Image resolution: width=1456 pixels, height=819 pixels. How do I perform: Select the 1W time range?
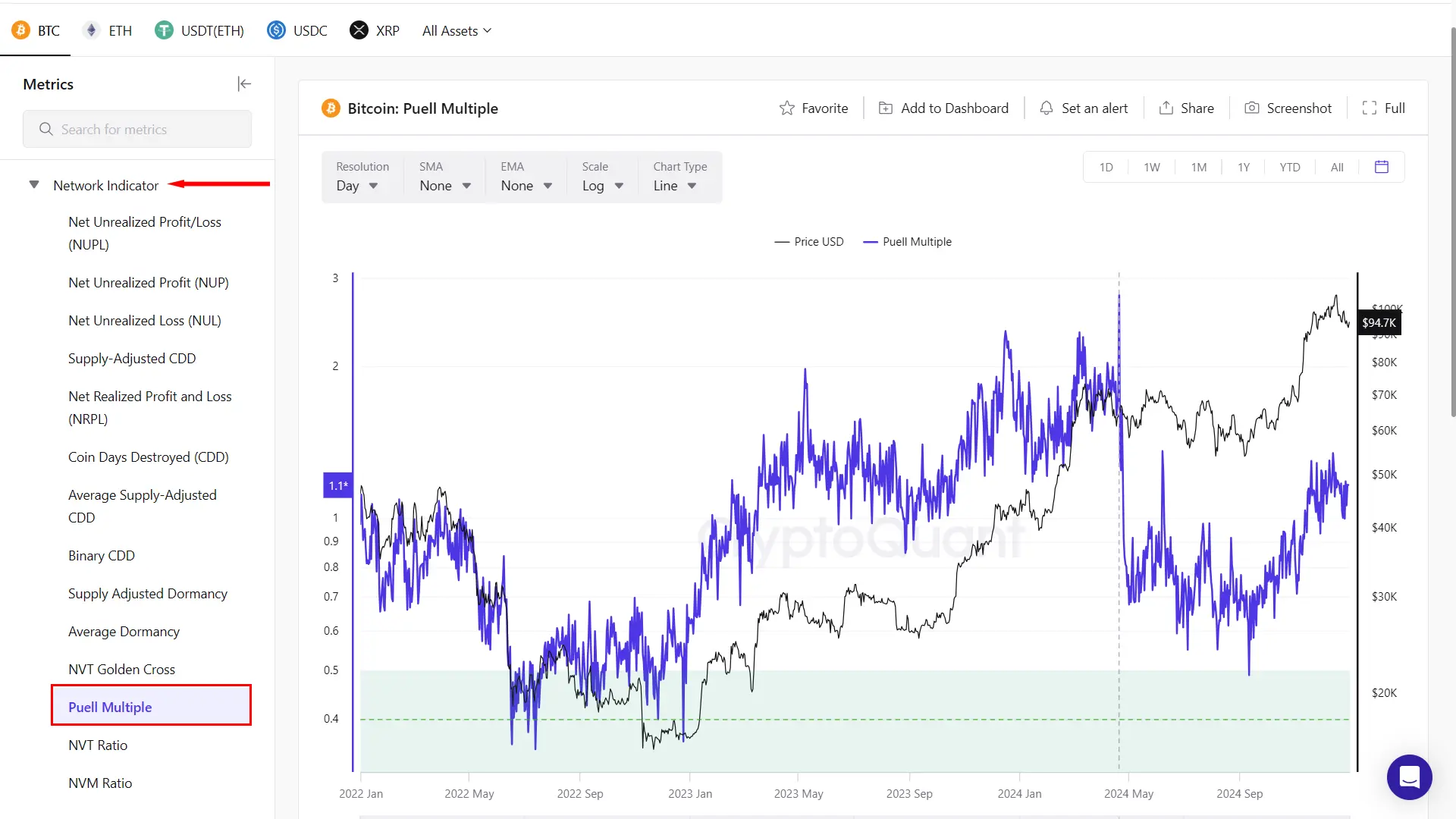[x=1152, y=167]
